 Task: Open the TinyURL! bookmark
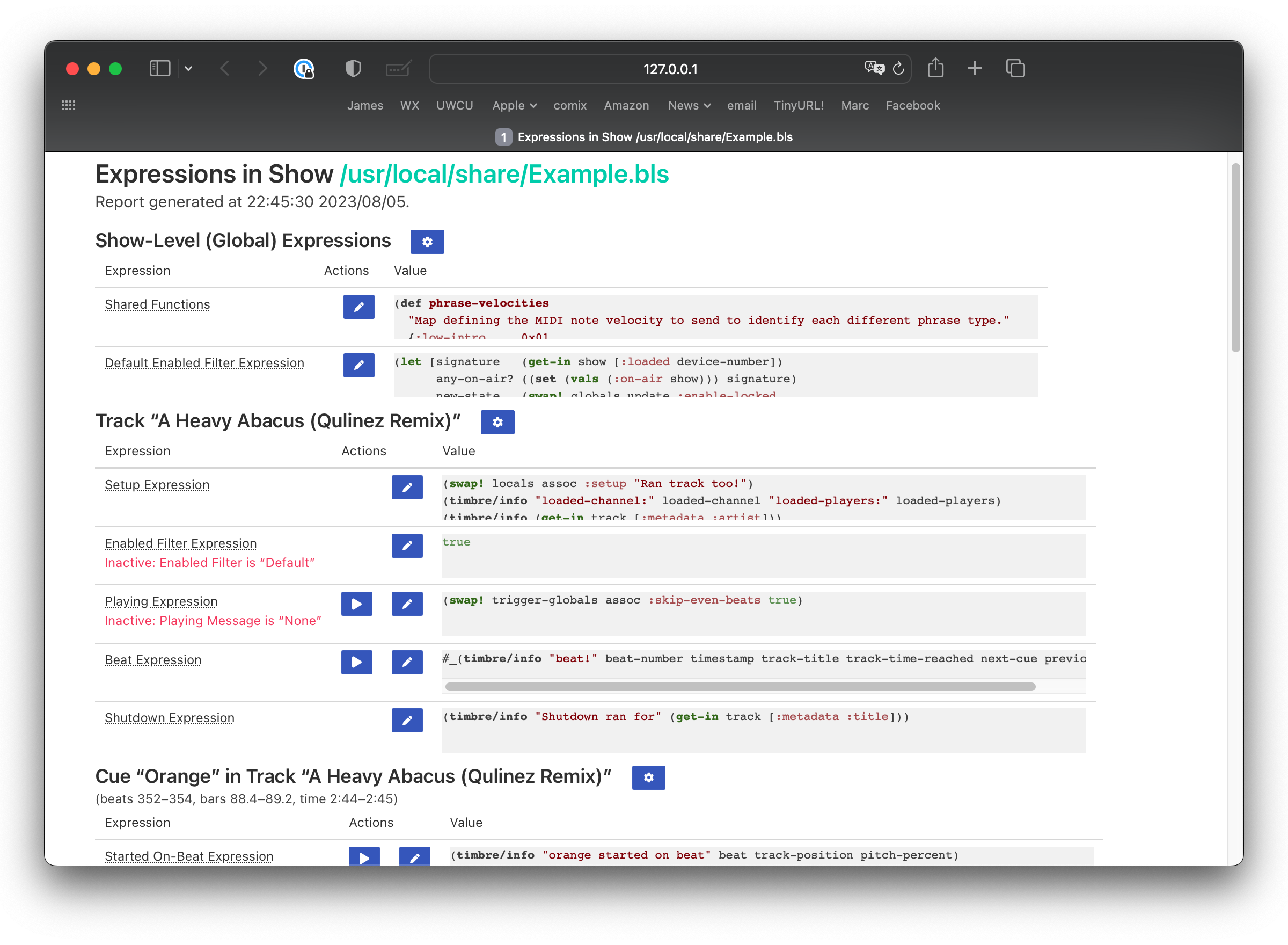pyautogui.click(x=798, y=105)
